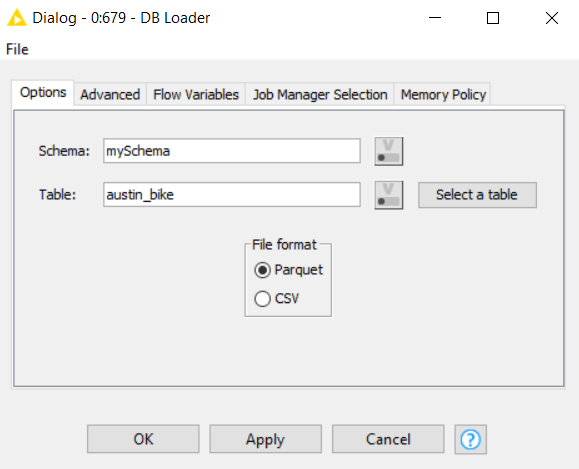Cancel the DB Loader dialog
This screenshot has width=579, height=469.
(x=388, y=439)
